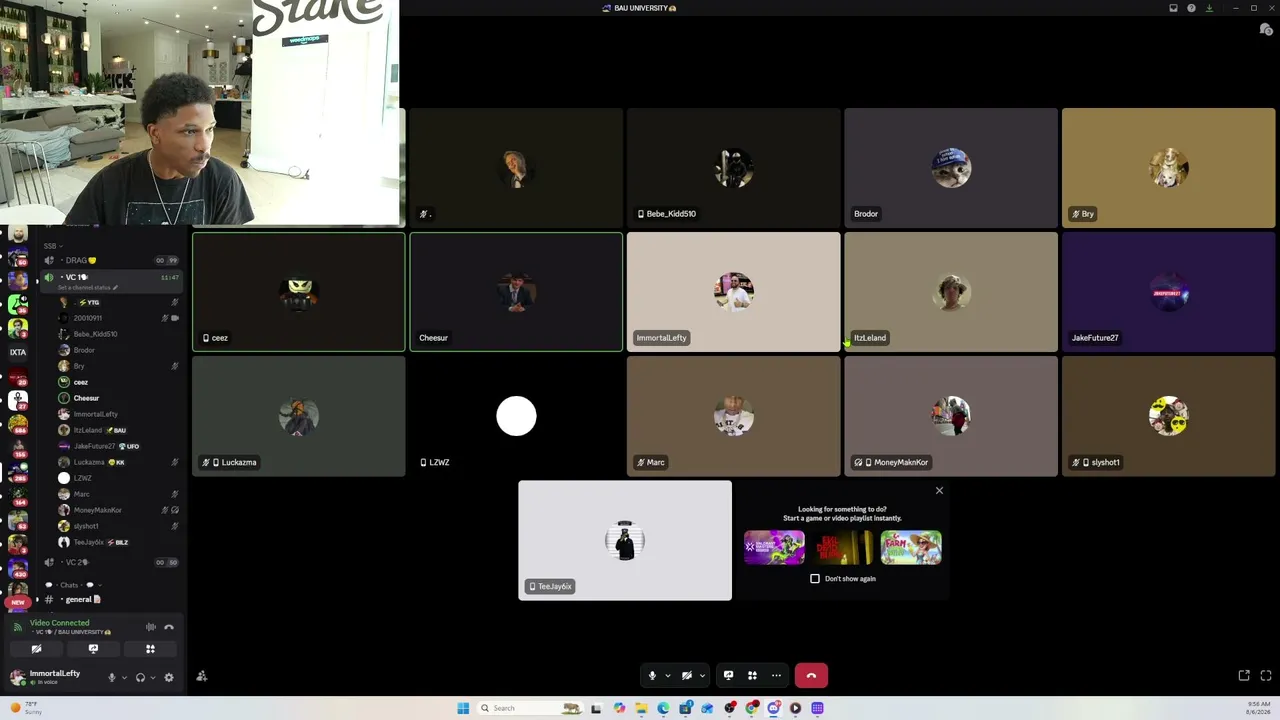
Task: Open Microsoft Edge from the taskbar
Action: [663, 708]
